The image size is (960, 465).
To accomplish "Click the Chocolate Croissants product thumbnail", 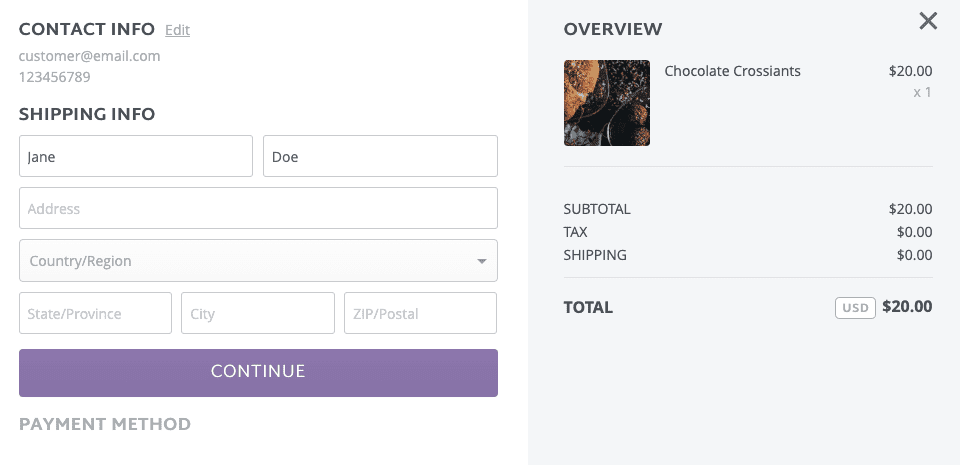I will (607, 103).
